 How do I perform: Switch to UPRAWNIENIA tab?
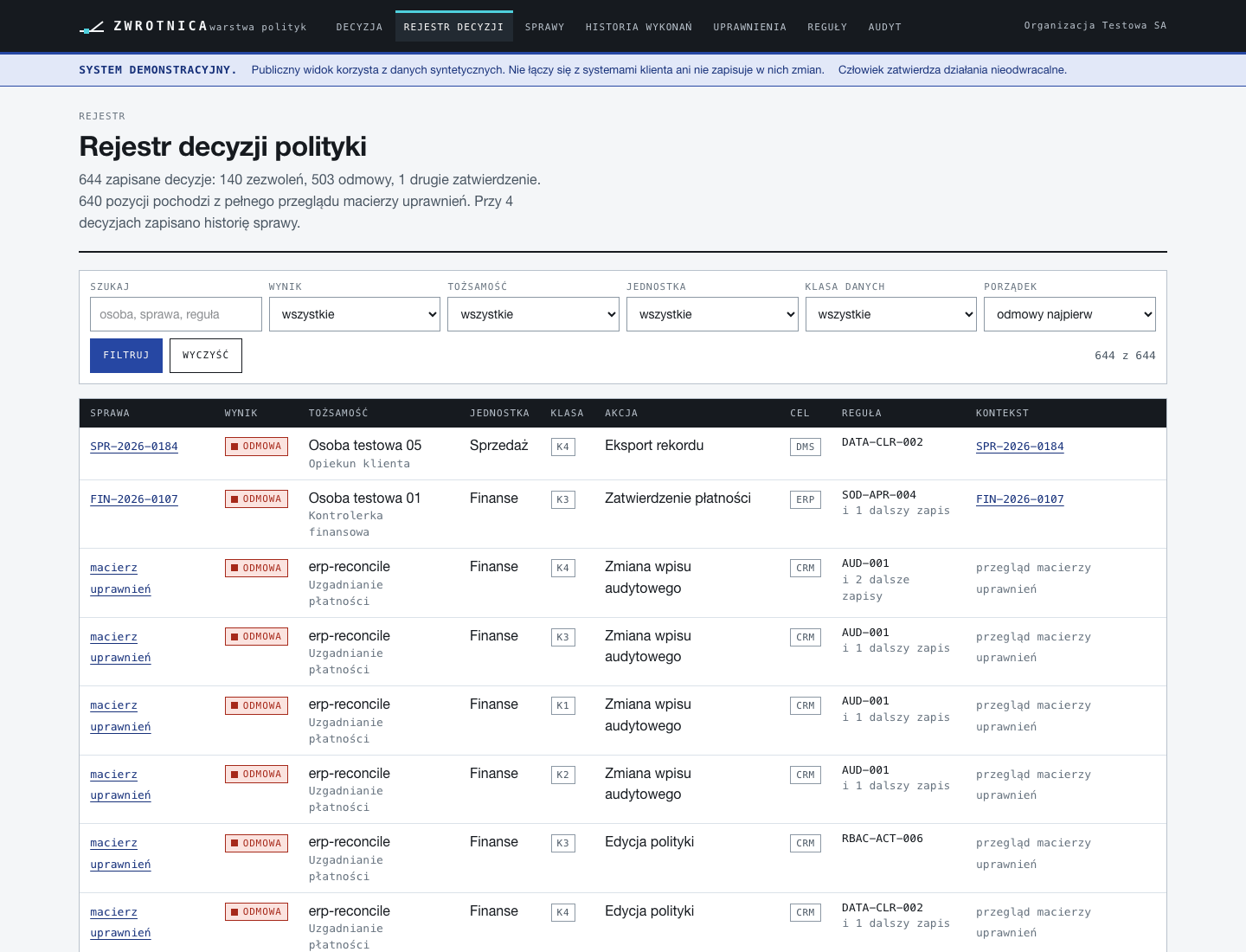click(749, 27)
